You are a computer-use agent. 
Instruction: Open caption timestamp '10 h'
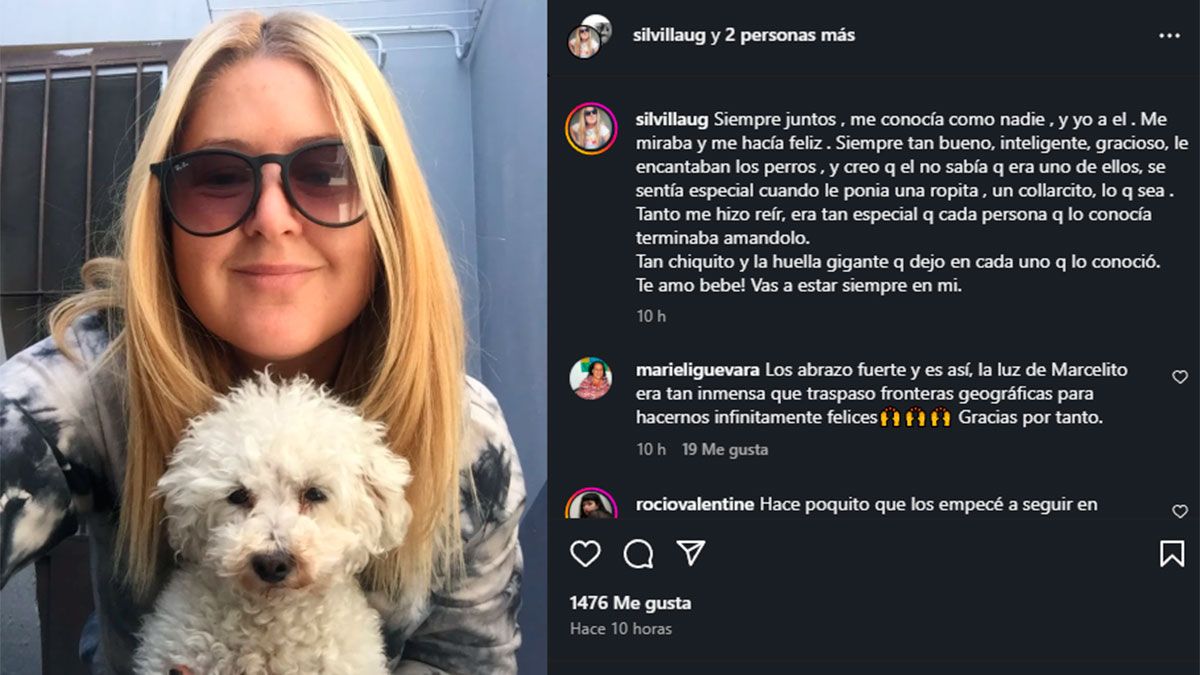pyautogui.click(x=651, y=316)
